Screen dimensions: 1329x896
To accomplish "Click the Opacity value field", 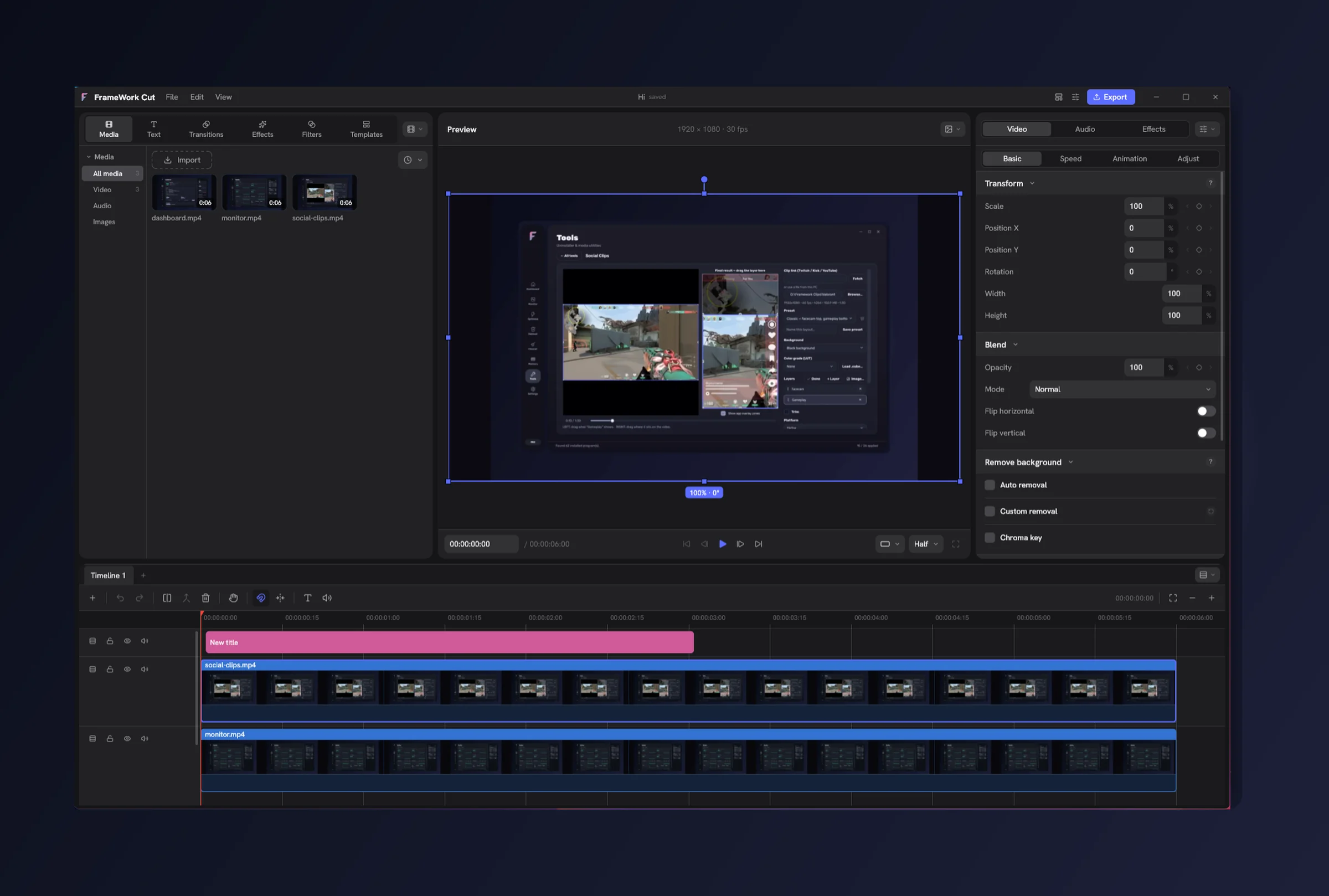I will [1144, 368].
